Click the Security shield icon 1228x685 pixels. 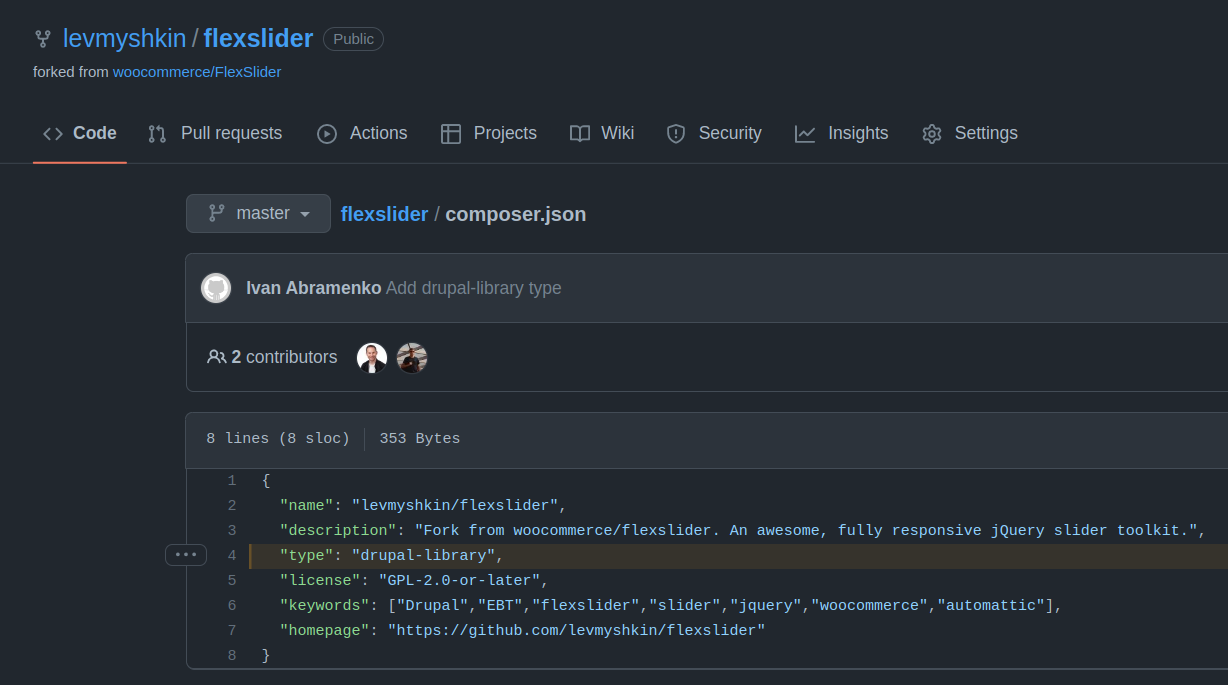[x=676, y=132]
